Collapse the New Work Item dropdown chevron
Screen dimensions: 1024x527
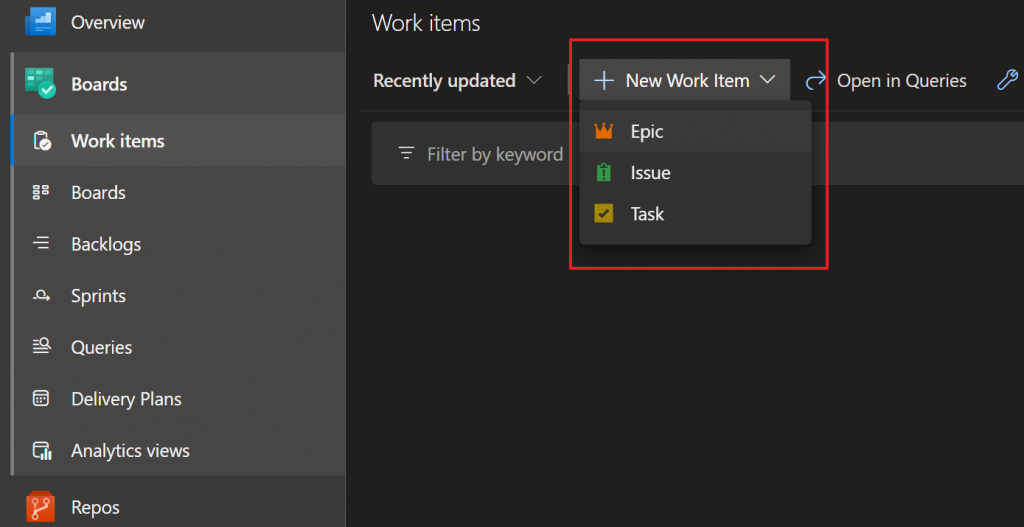click(768, 80)
